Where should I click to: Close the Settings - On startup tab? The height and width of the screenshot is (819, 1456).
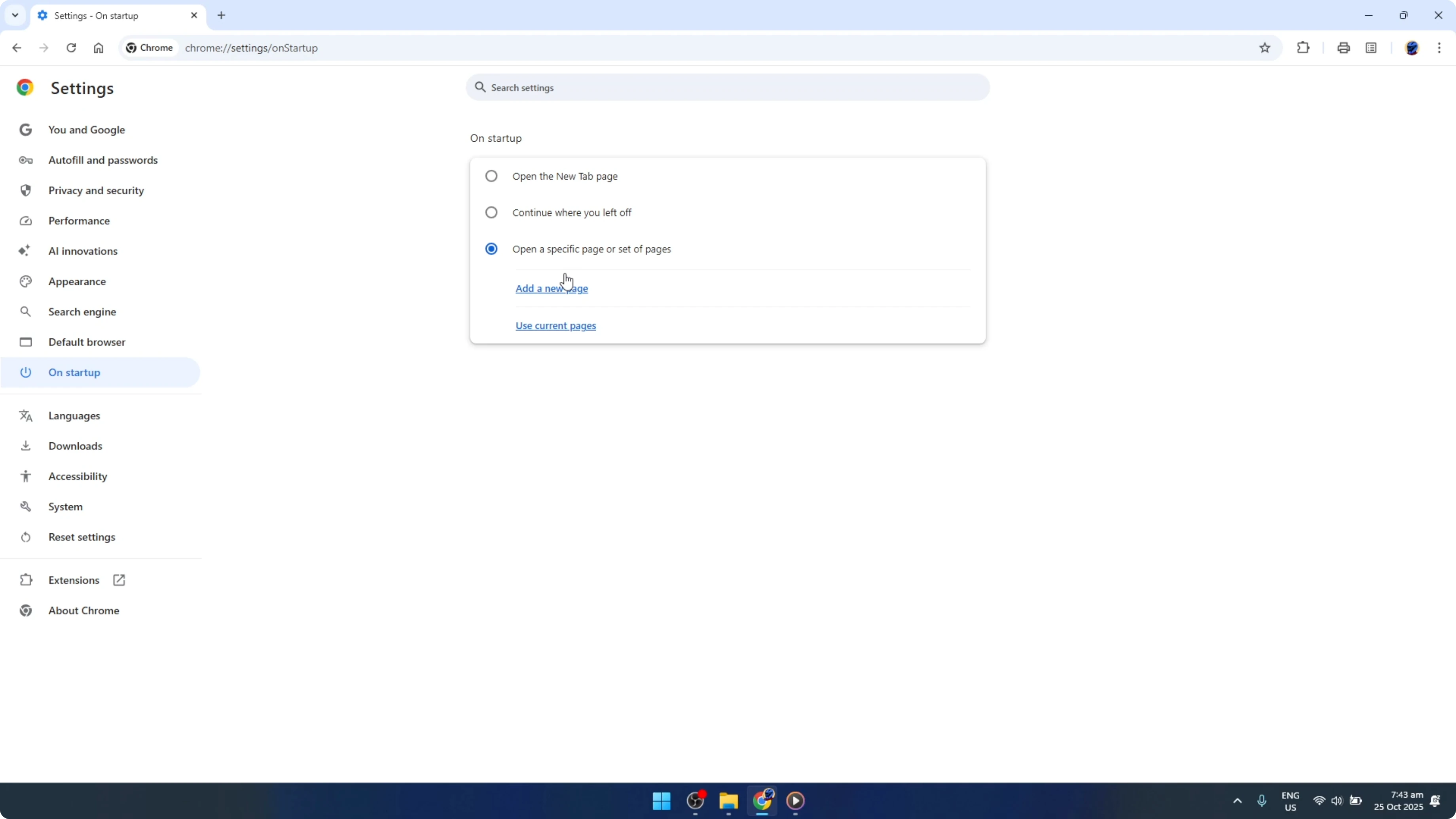pyautogui.click(x=194, y=15)
